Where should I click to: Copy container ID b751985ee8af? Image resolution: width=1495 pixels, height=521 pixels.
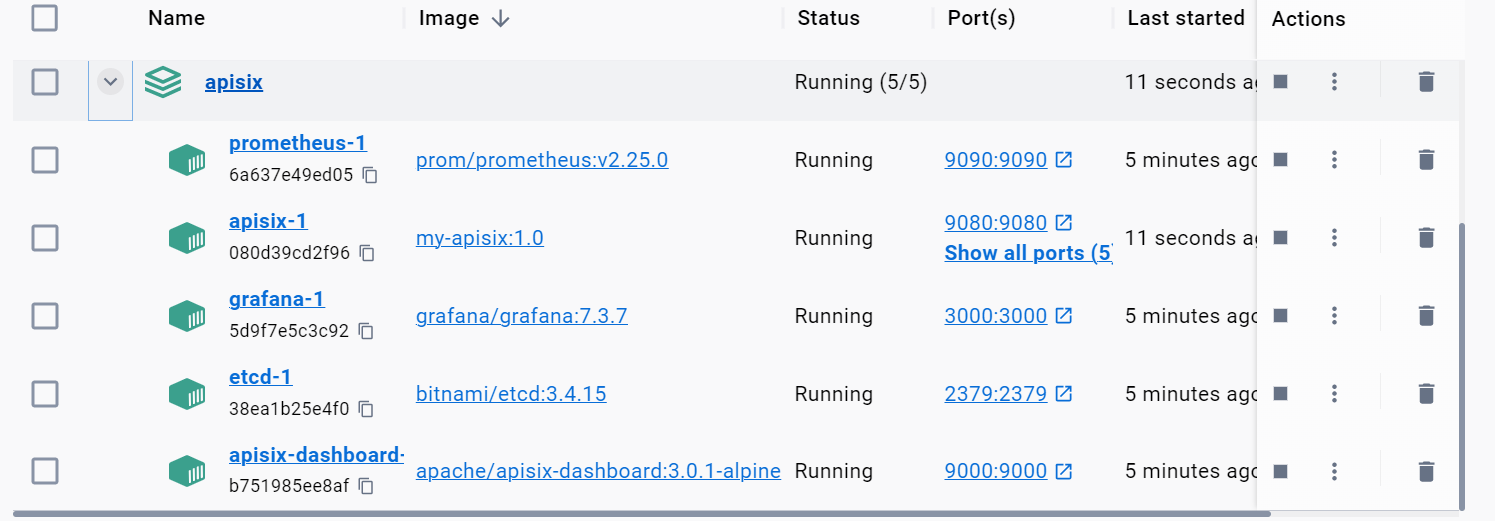(x=366, y=486)
